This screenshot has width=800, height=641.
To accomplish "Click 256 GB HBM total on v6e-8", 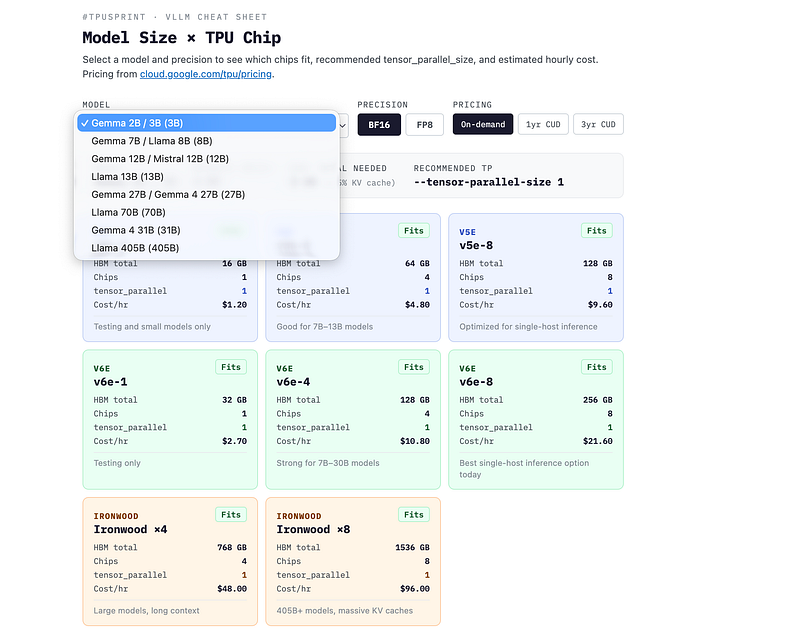I will (x=597, y=400).
